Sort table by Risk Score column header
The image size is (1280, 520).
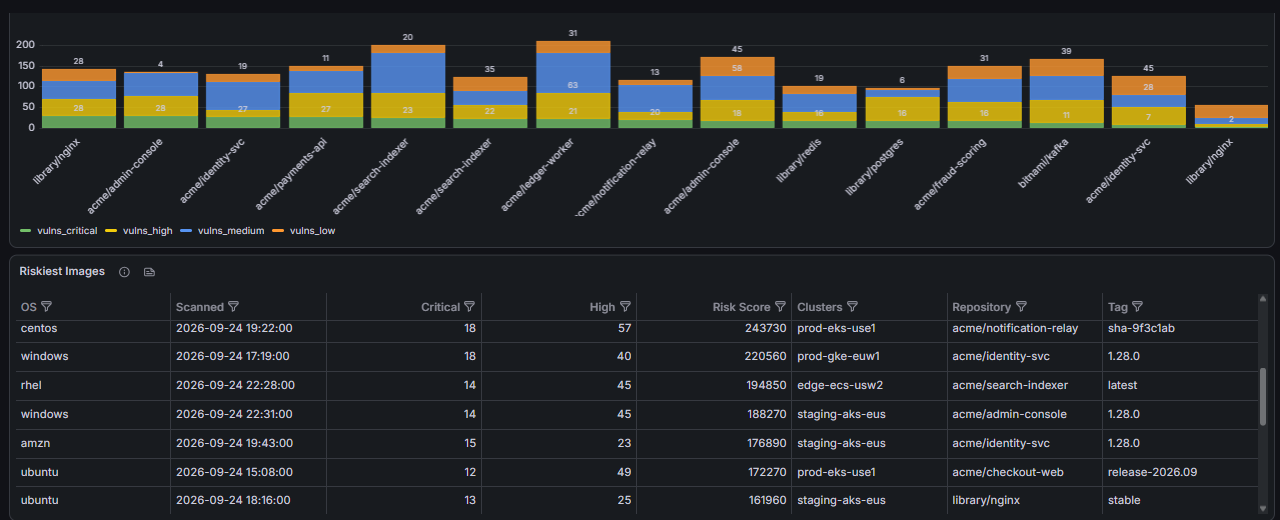pos(741,307)
